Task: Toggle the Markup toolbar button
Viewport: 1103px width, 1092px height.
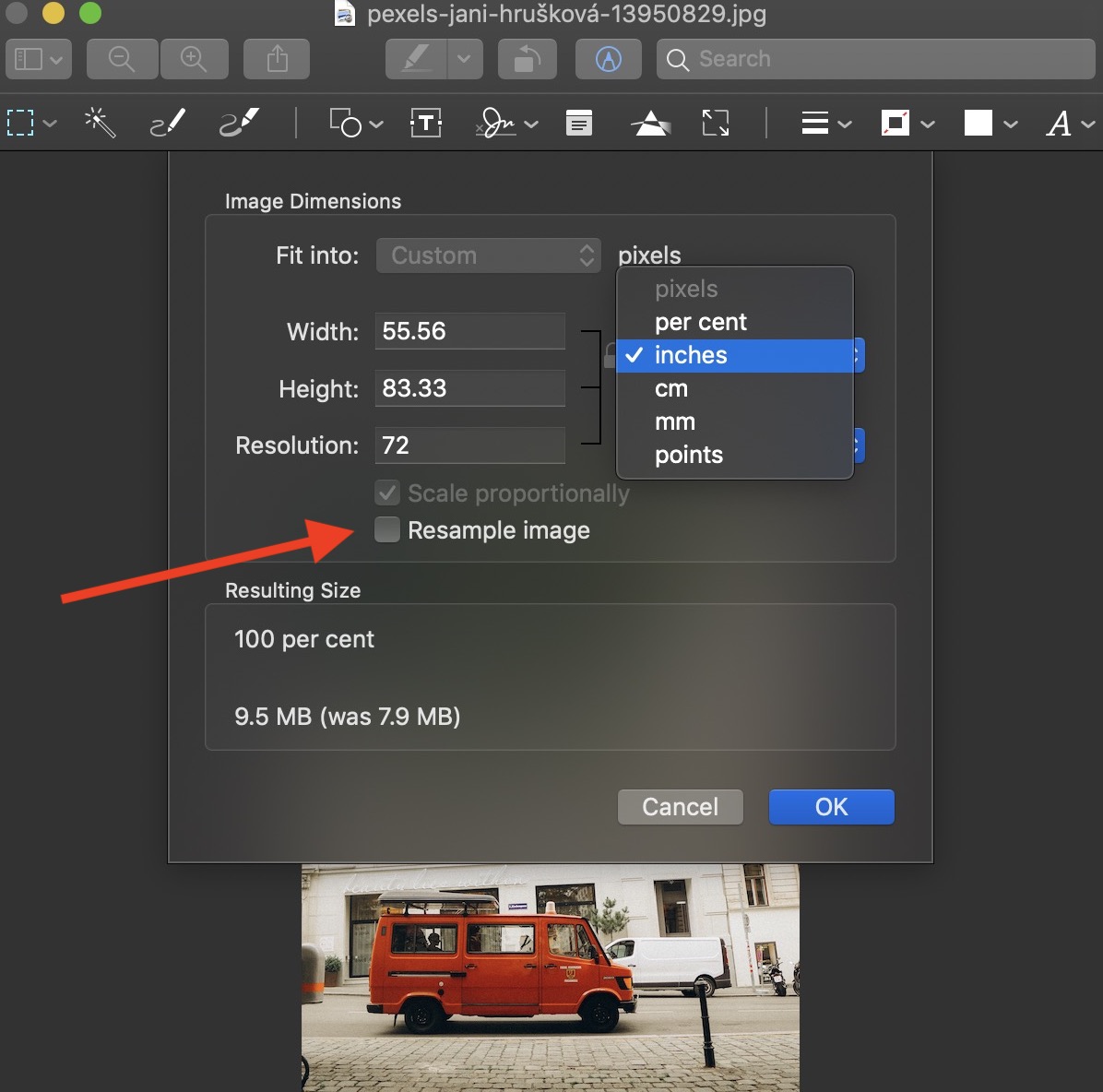Action: 609,59
